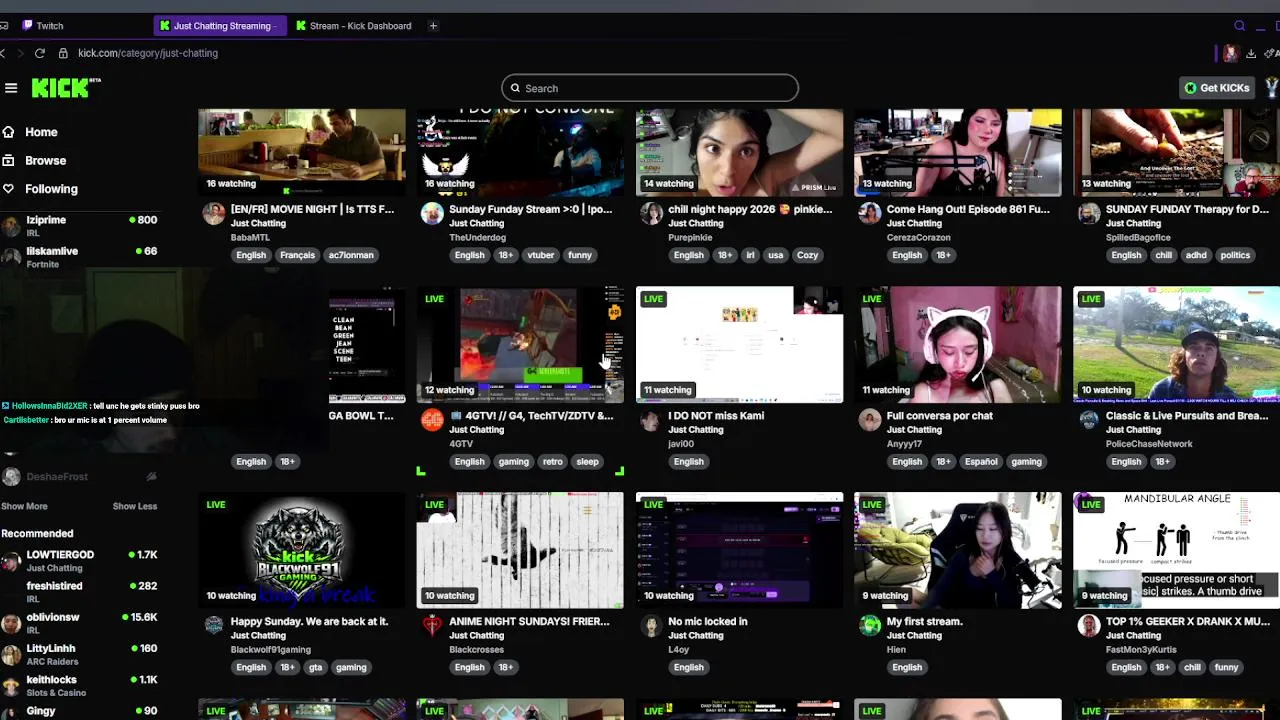
Task: Click the Kick search input field
Action: point(650,88)
